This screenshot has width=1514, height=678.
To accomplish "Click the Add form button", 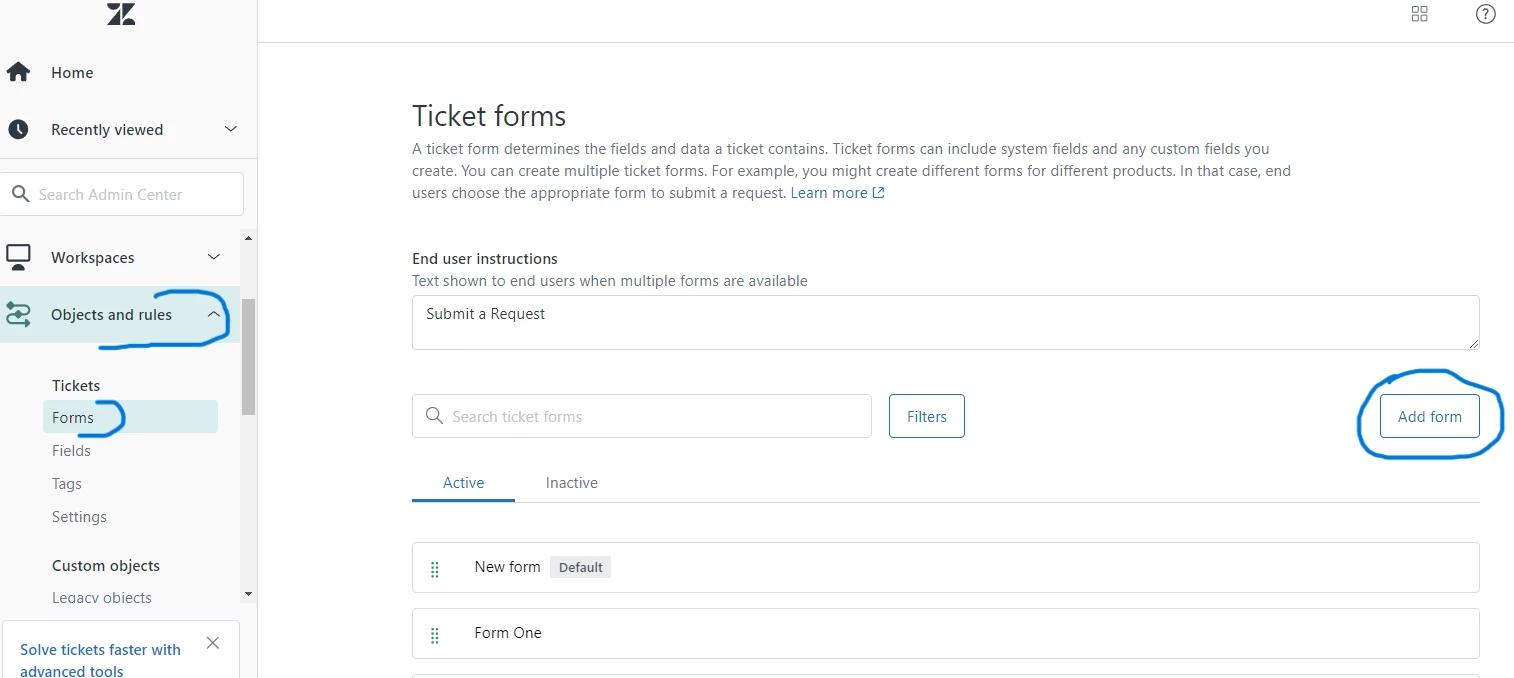I will point(1429,416).
